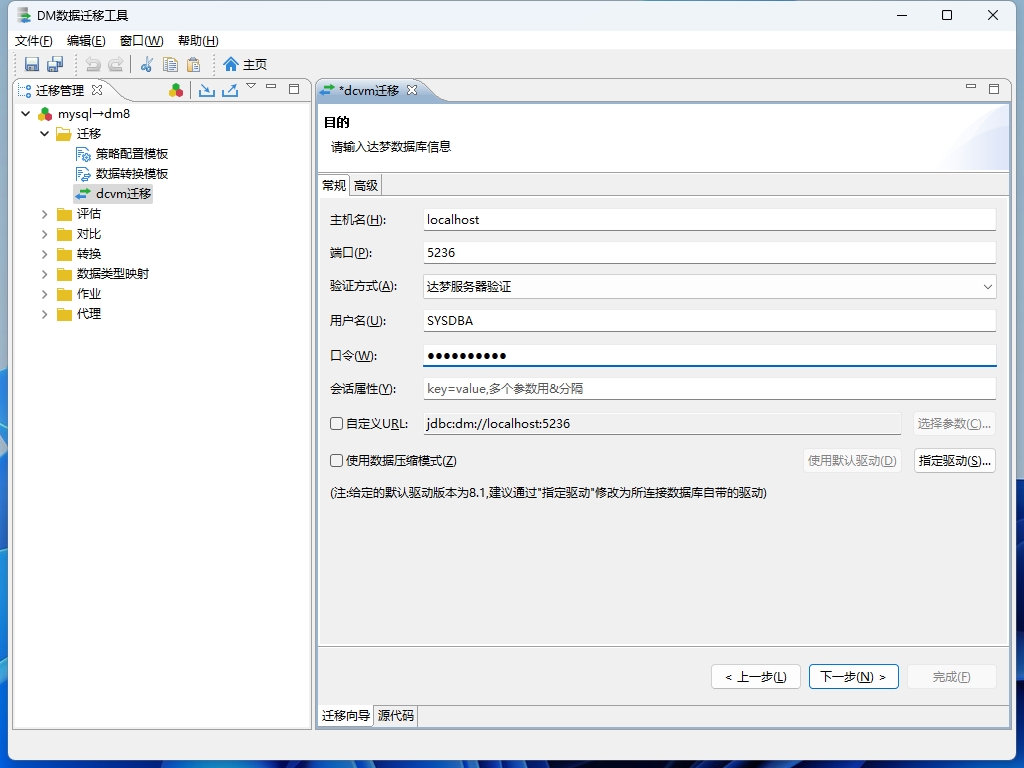Click the new project cubes icon

(176, 90)
